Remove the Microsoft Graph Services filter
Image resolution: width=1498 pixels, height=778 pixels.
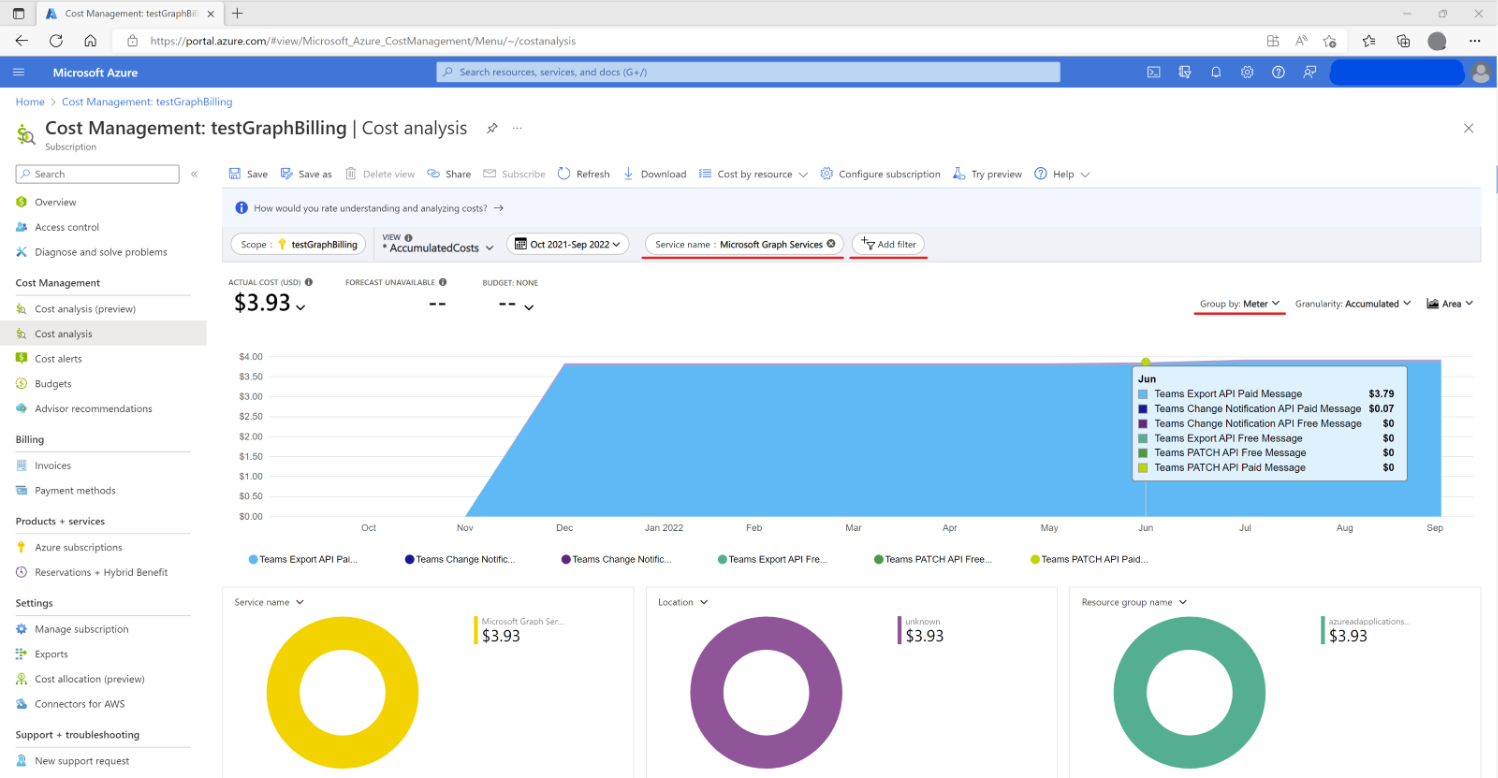click(831, 243)
